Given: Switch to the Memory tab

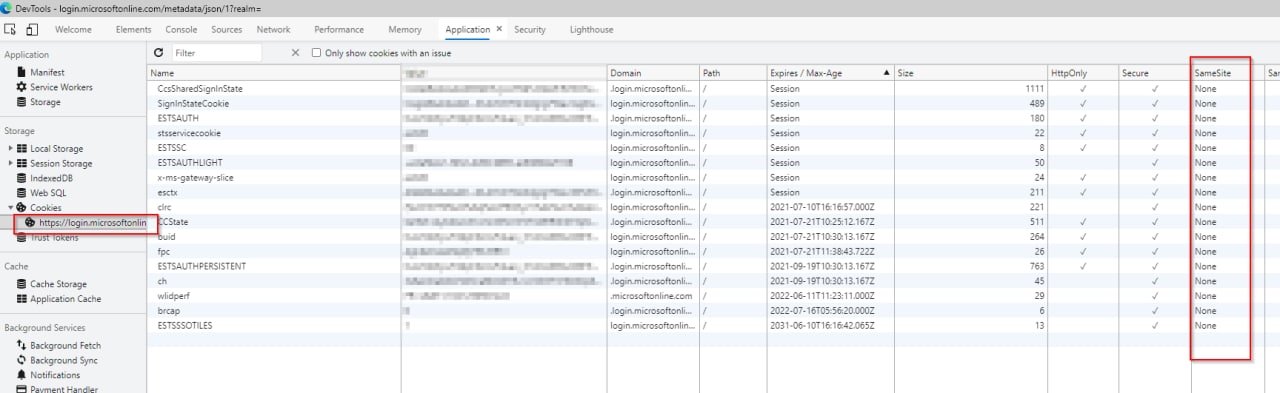Looking at the screenshot, I should coord(405,30).
